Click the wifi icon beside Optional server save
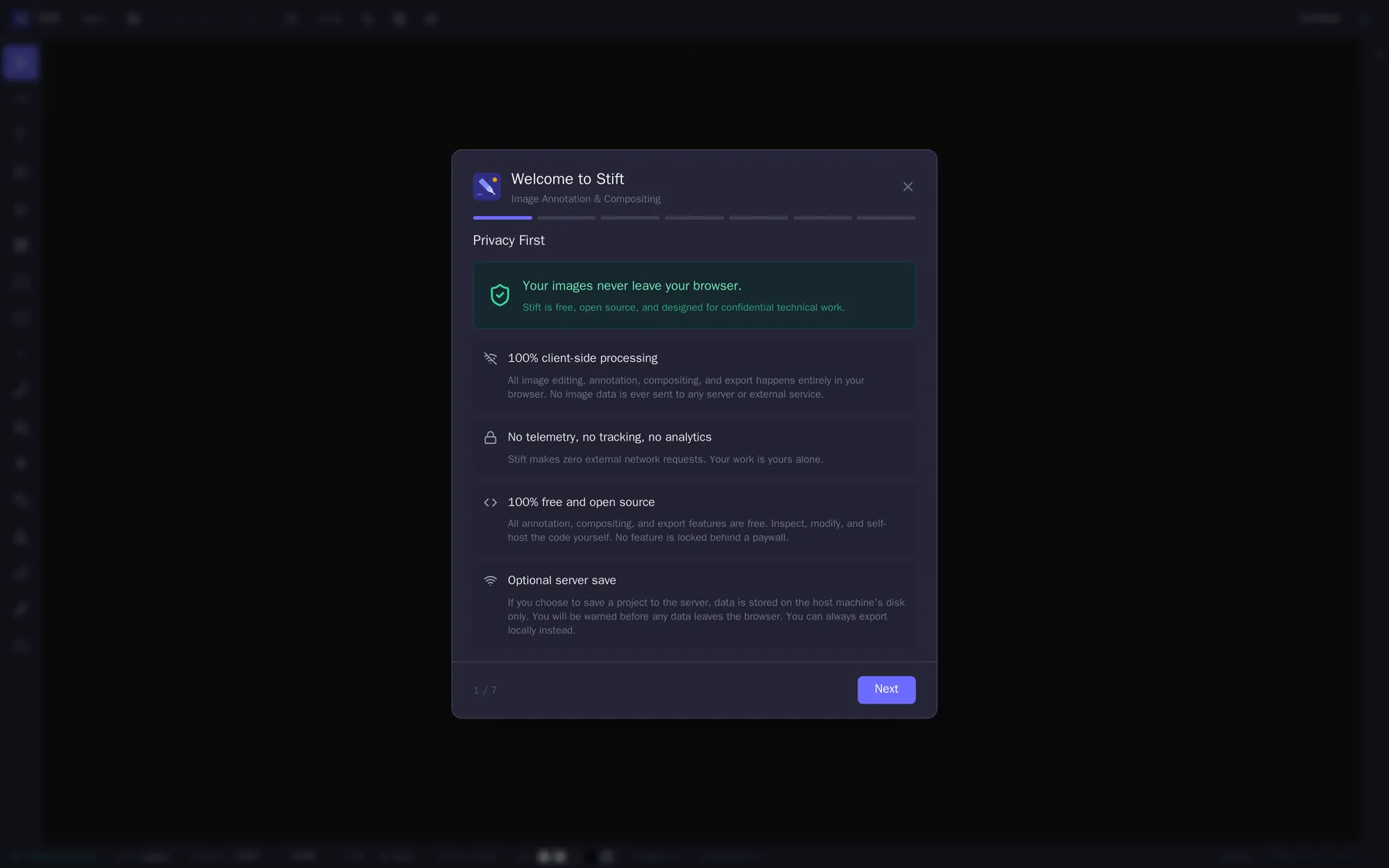Image resolution: width=1389 pixels, height=868 pixels. (490, 581)
